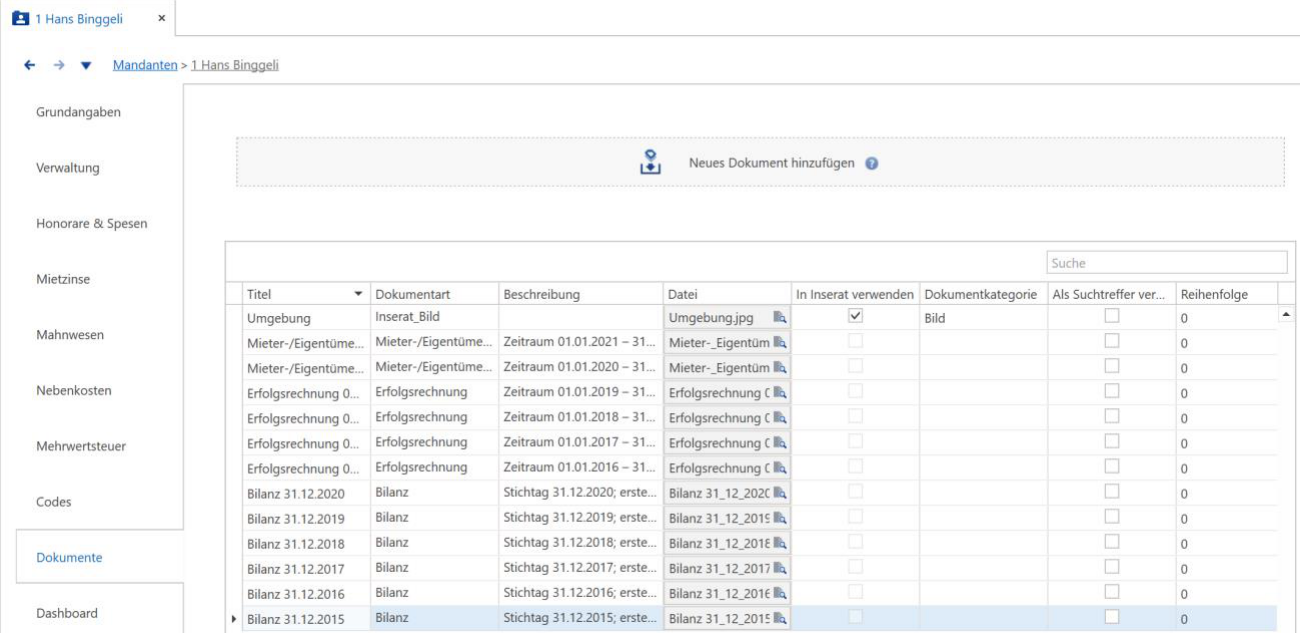Check Als Suchtreffer for Umgebung row
This screenshot has width=1300, height=633.
tap(1111, 316)
